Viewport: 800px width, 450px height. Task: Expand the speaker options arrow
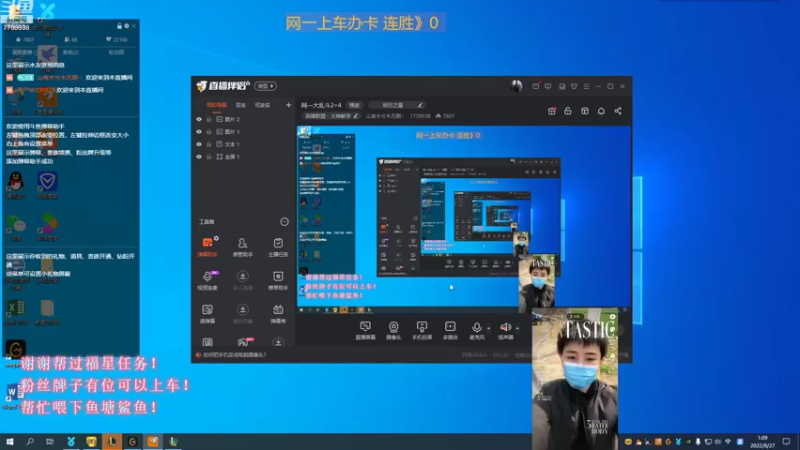pos(517,328)
